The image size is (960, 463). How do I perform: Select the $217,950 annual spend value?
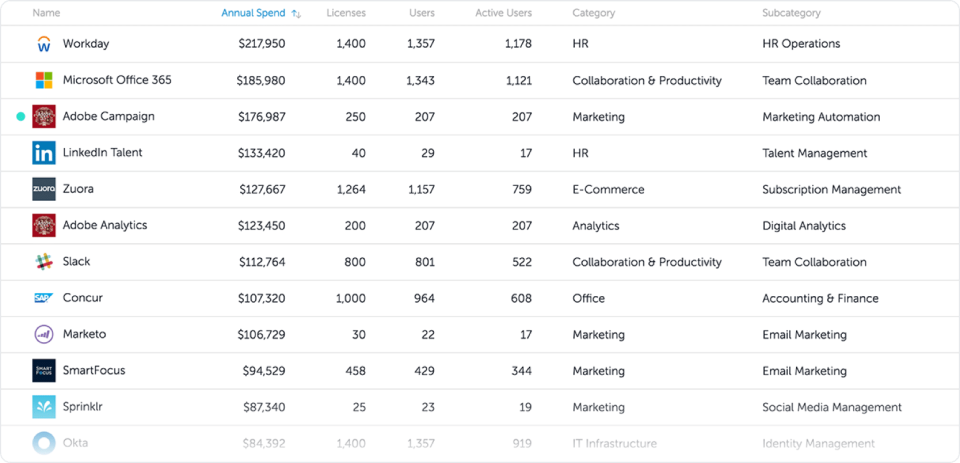tap(262, 43)
